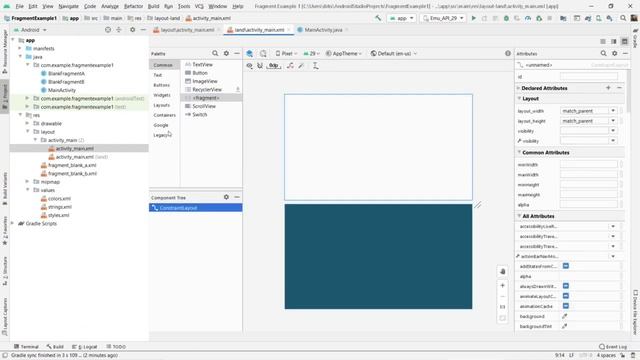Switch to the MainActivity.java tab
640x360 pixels.
(323, 30)
